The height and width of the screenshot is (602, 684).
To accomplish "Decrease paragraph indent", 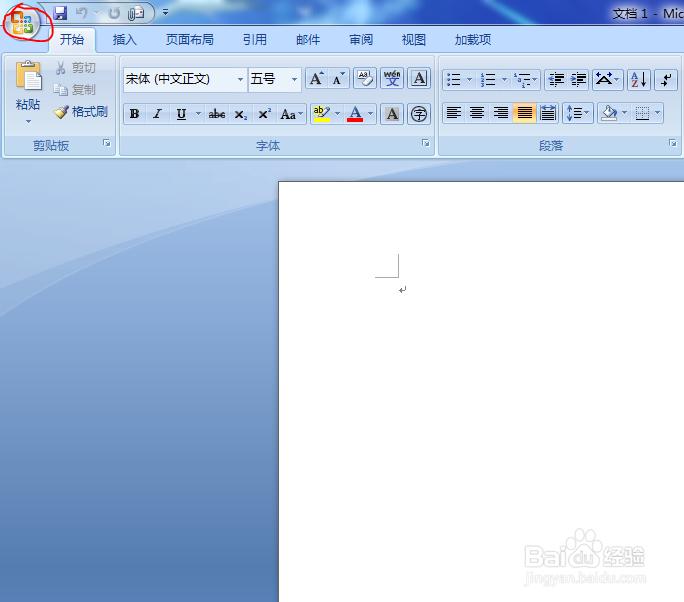I will coord(556,79).
